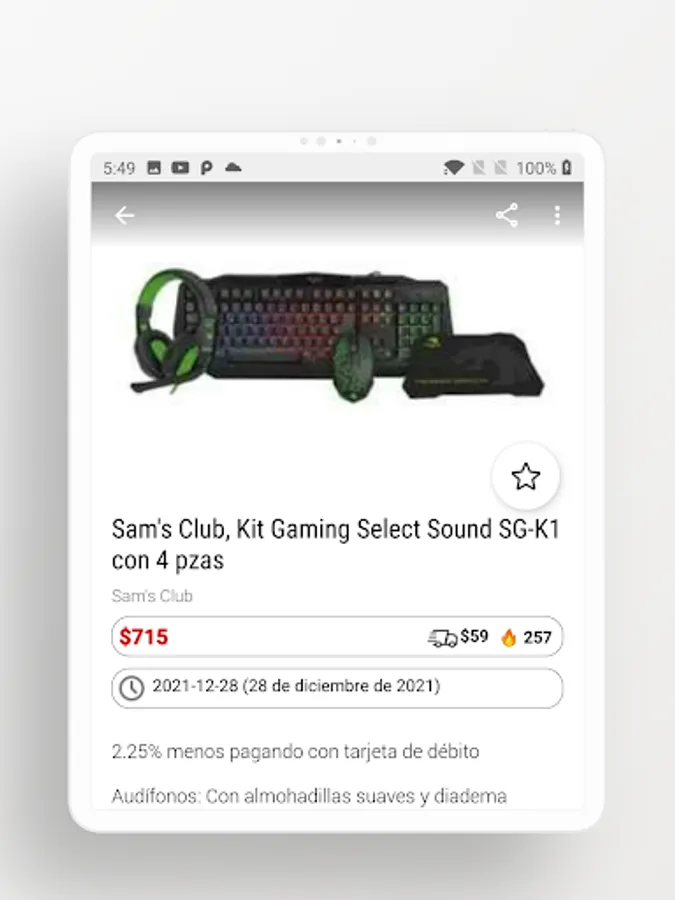Click the clock date icon
This screenshot has width=675, height=900.
131,688
